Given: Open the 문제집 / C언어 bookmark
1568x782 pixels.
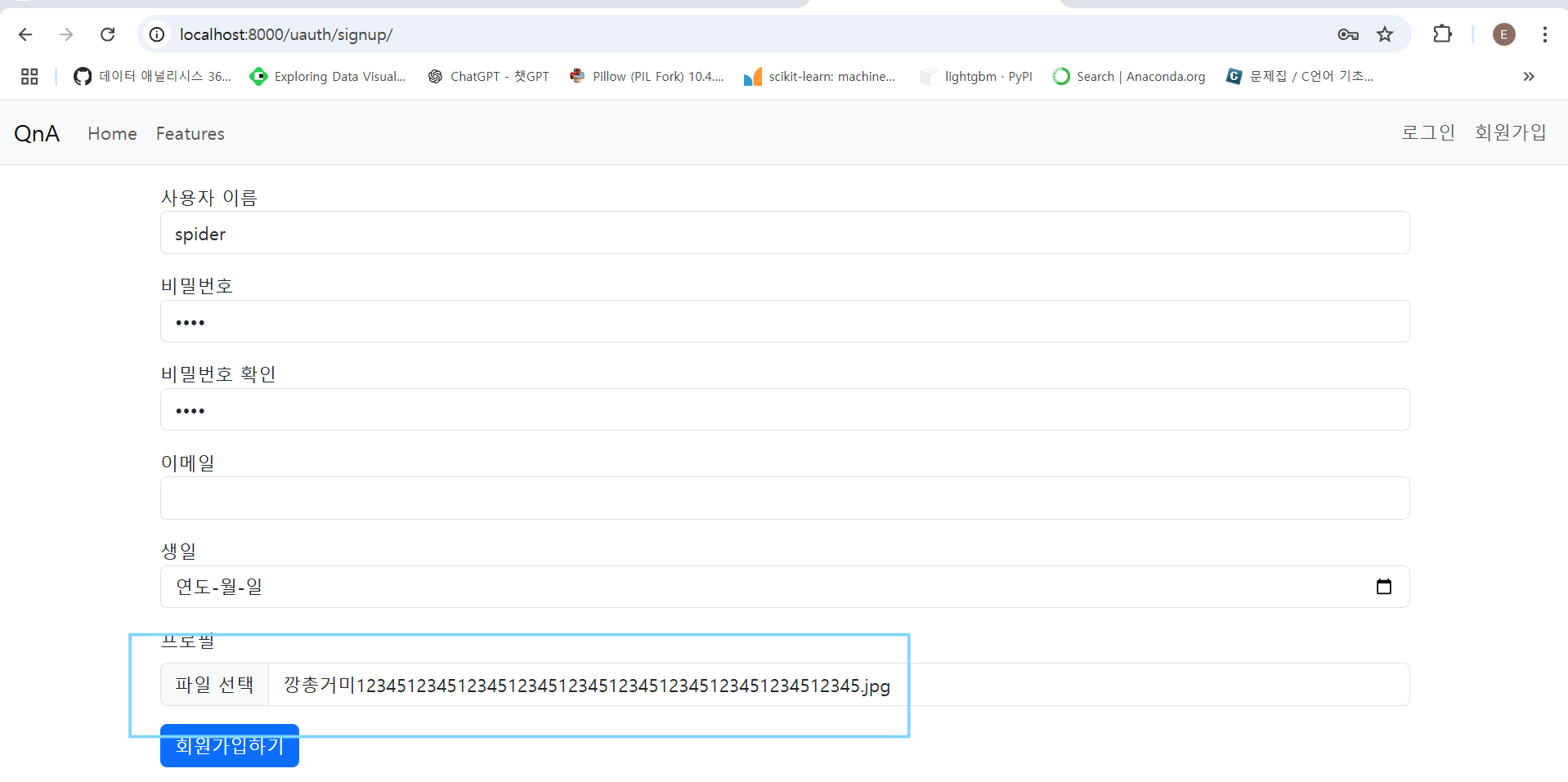Looking at the screenshot, I should [1300, 77].
